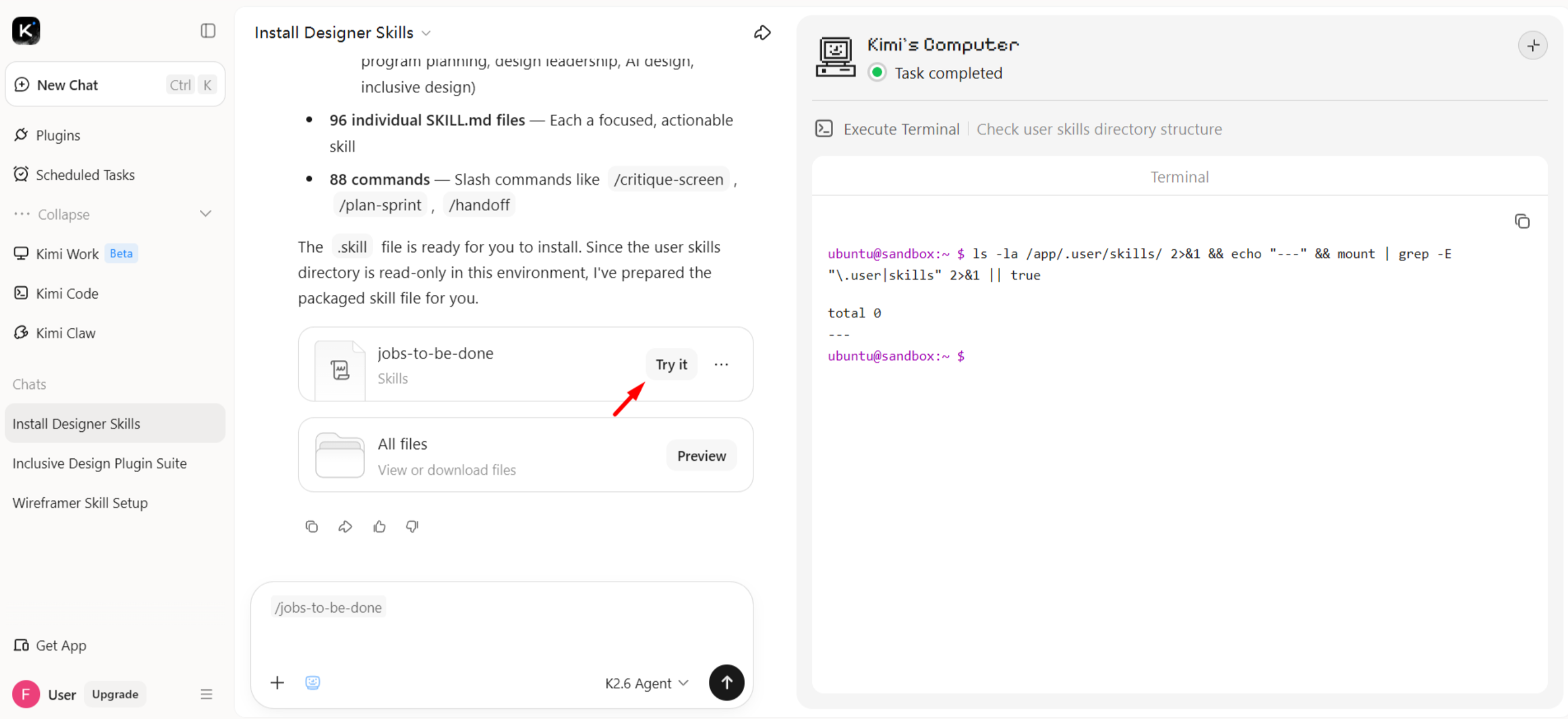1568x719 pixels.
Task: Click the green task status indicator
Action: (x=877, y=72)
